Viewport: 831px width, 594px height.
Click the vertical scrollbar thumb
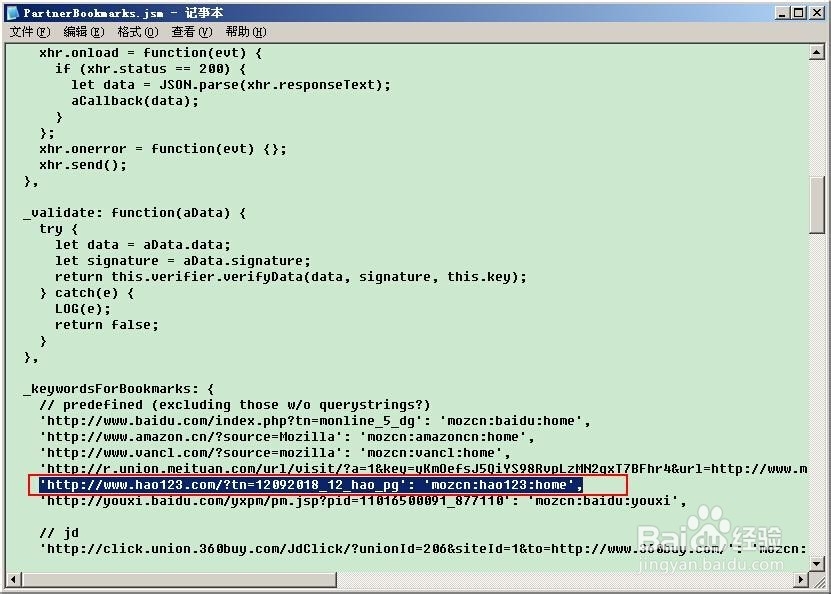click(x=816, y=205)
